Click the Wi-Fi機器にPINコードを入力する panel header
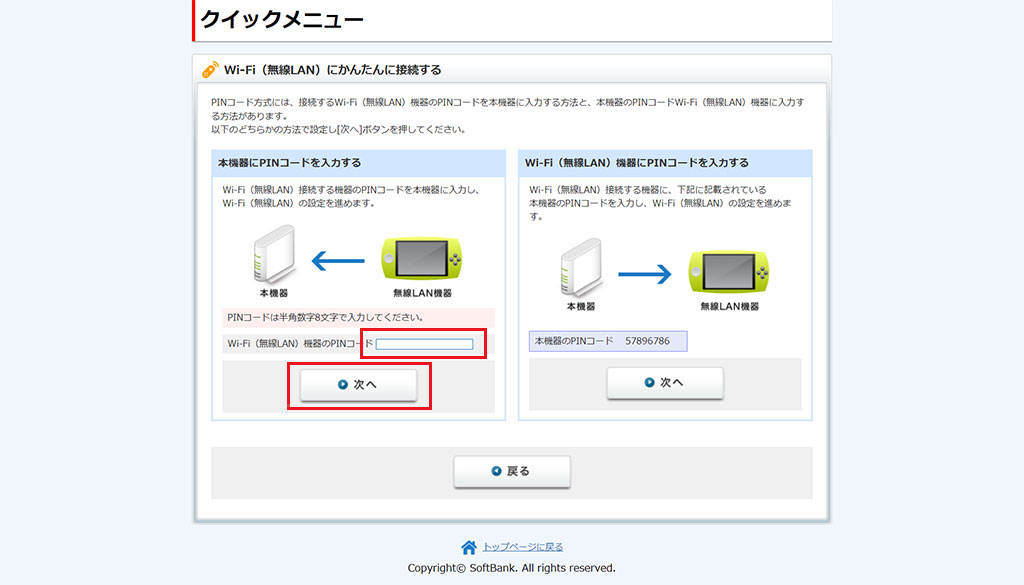This screenshot has width=1024, height=585. pyautogui.click(x=636, y=162)
